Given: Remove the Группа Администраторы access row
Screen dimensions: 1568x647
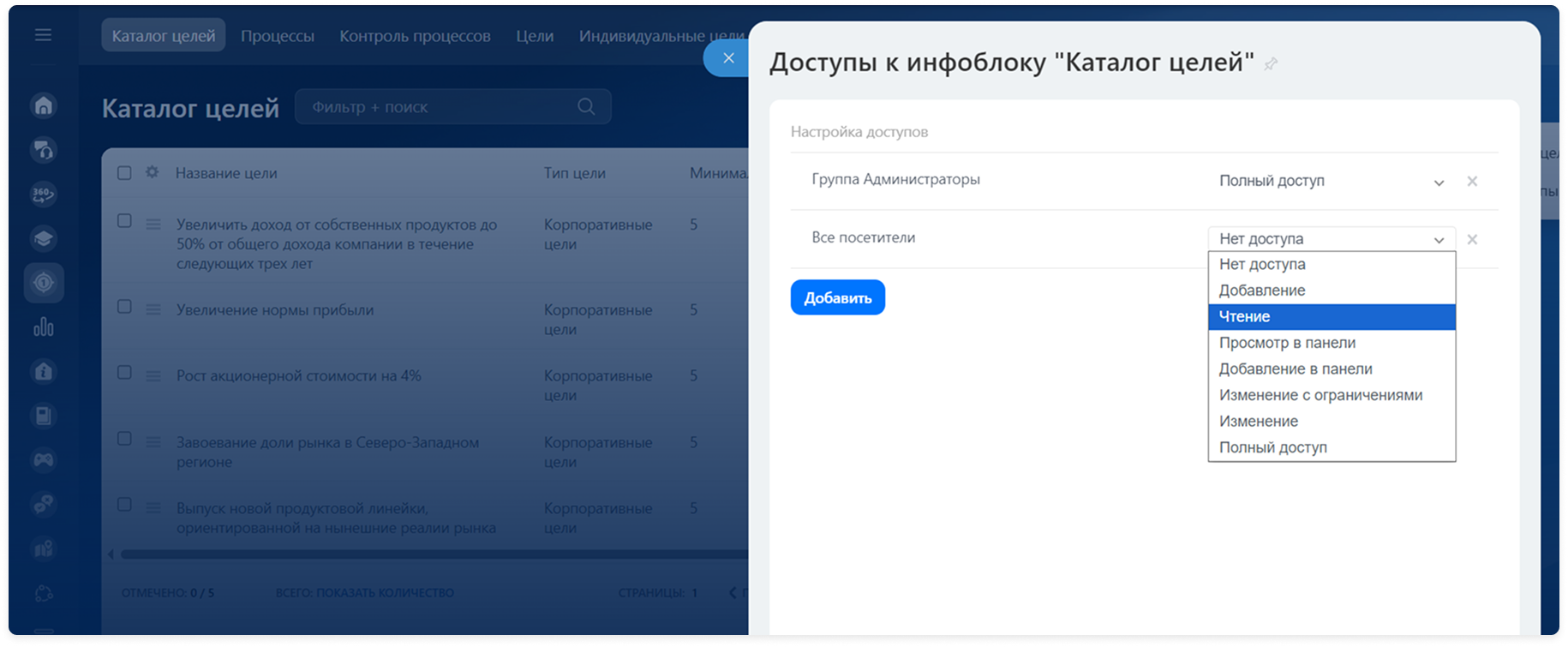Looking at the screenshot, I should tap(1472, 182).
